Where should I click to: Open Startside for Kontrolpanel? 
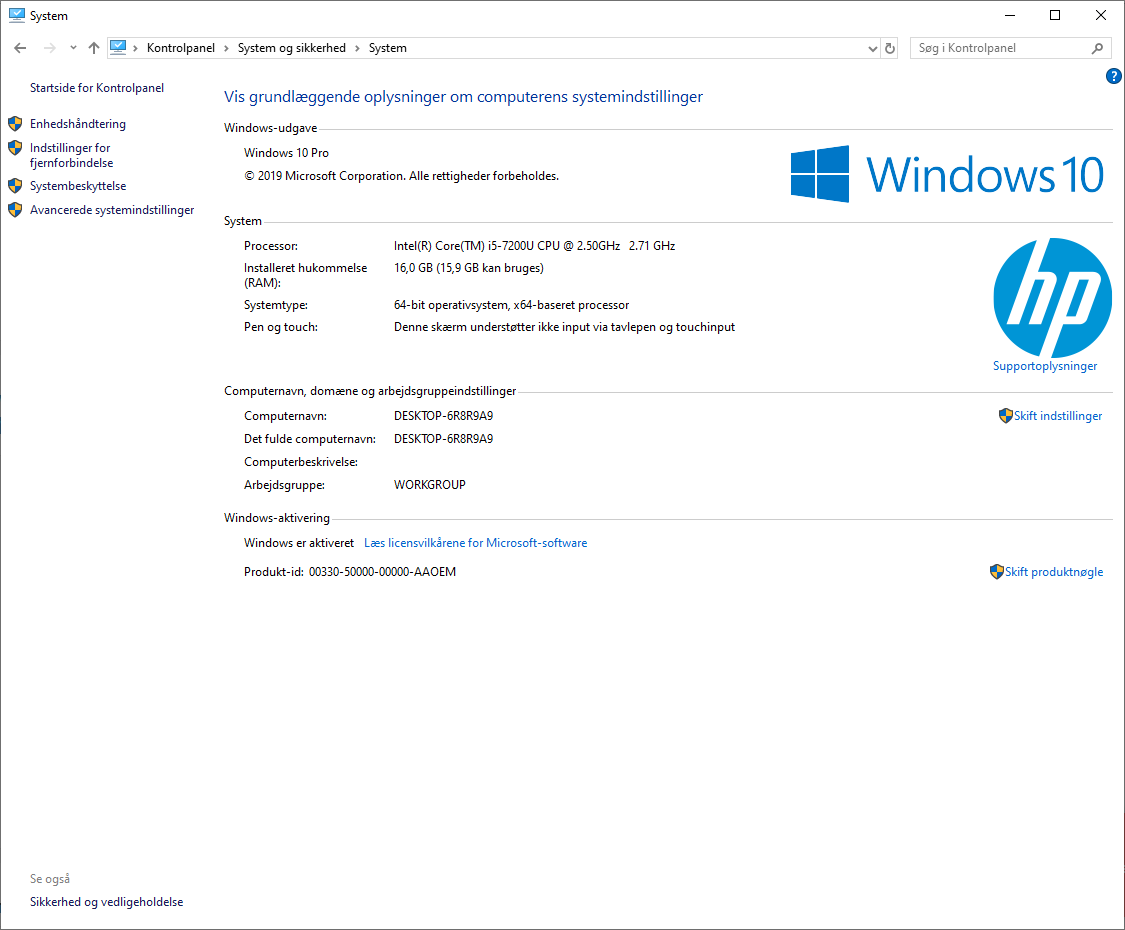click(96, 87)
